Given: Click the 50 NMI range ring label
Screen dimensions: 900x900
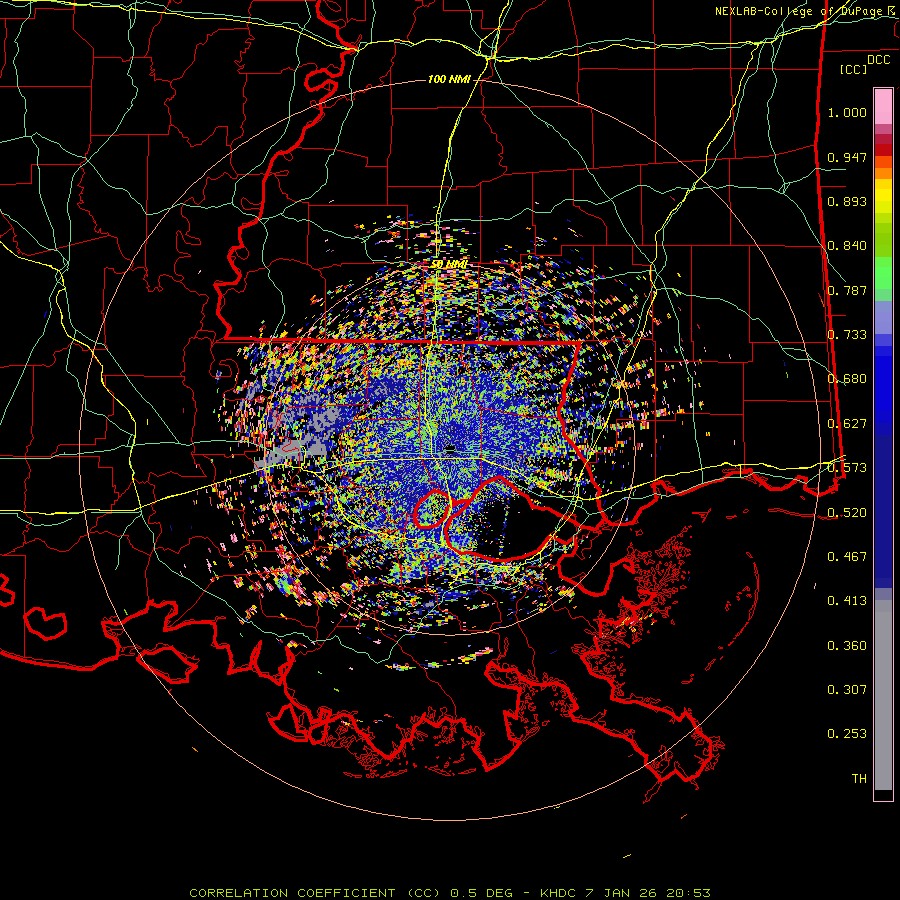Looking at the screenshot, I should [x=449, y=265].
